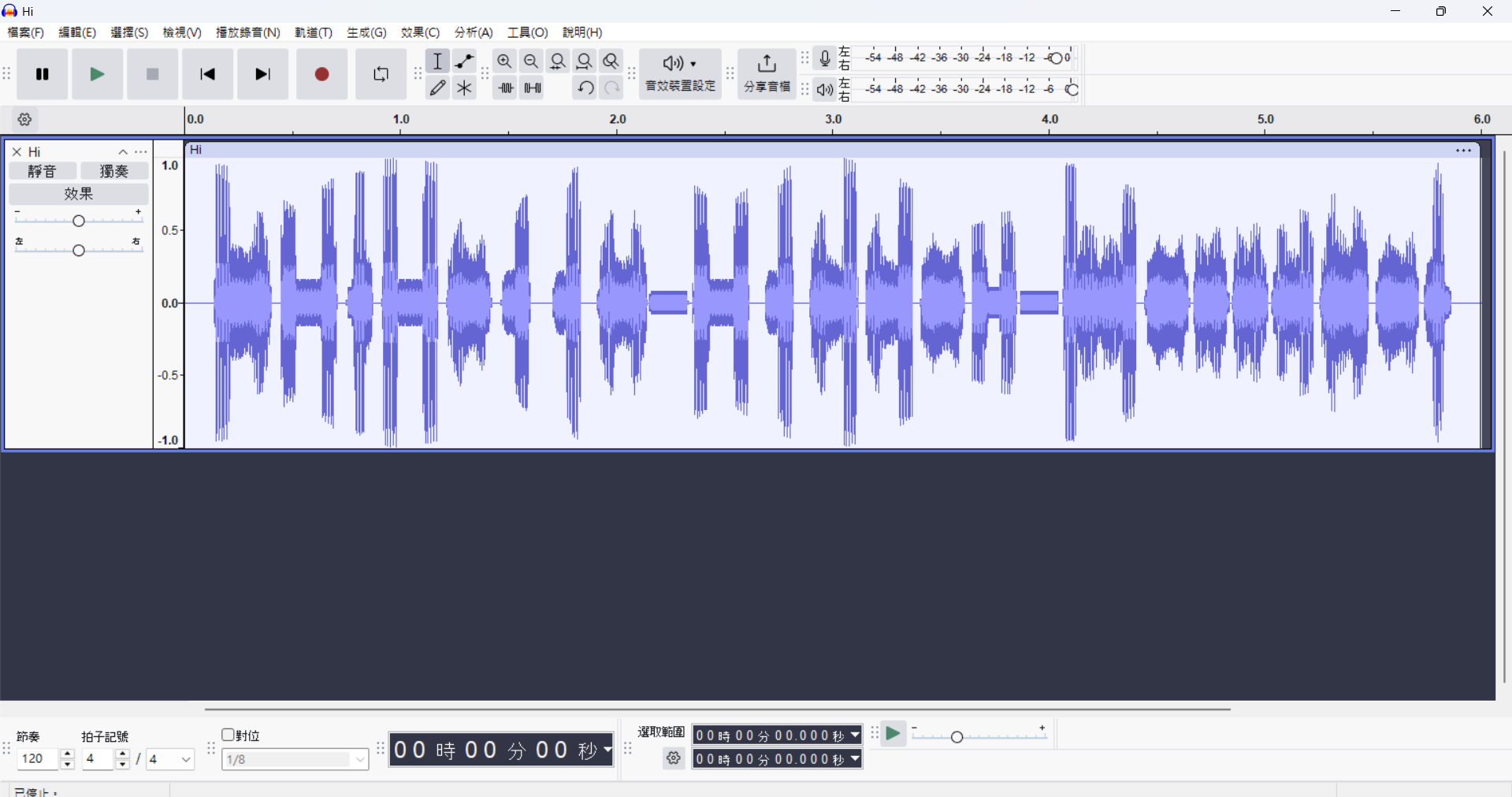Fit project to width zoom icon
The width and height of the screenshot is (1512, 797).
tap(585, 61)
